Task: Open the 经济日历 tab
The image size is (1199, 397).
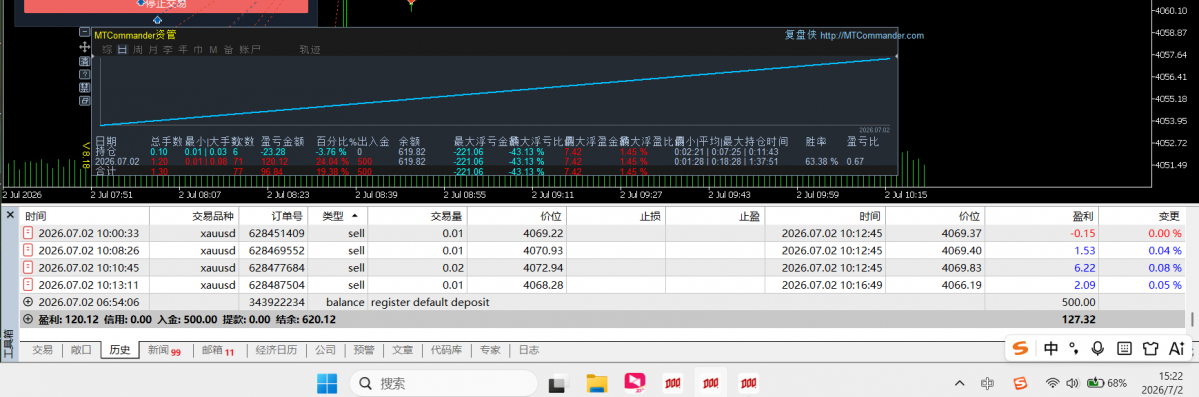Action: [276, 350]
